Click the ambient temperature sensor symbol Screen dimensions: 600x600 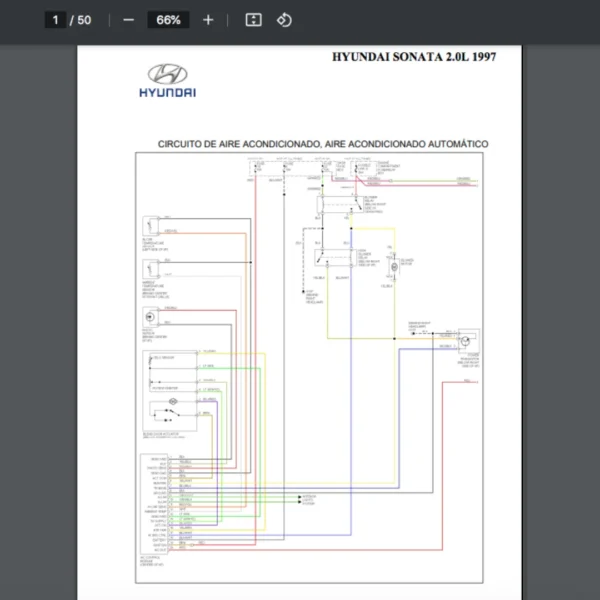coord(150,270)
